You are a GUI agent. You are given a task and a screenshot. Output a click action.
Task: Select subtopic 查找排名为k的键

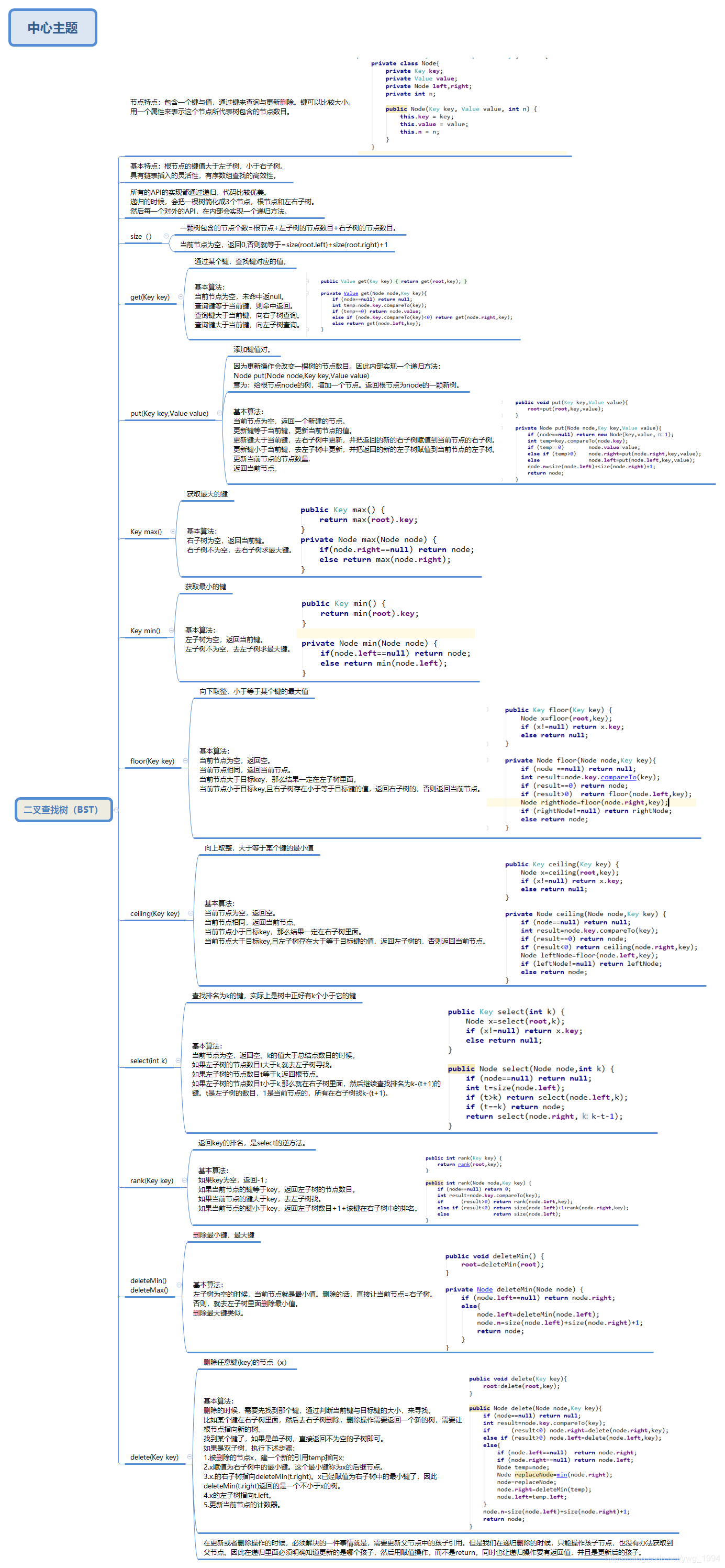point(274,995)
